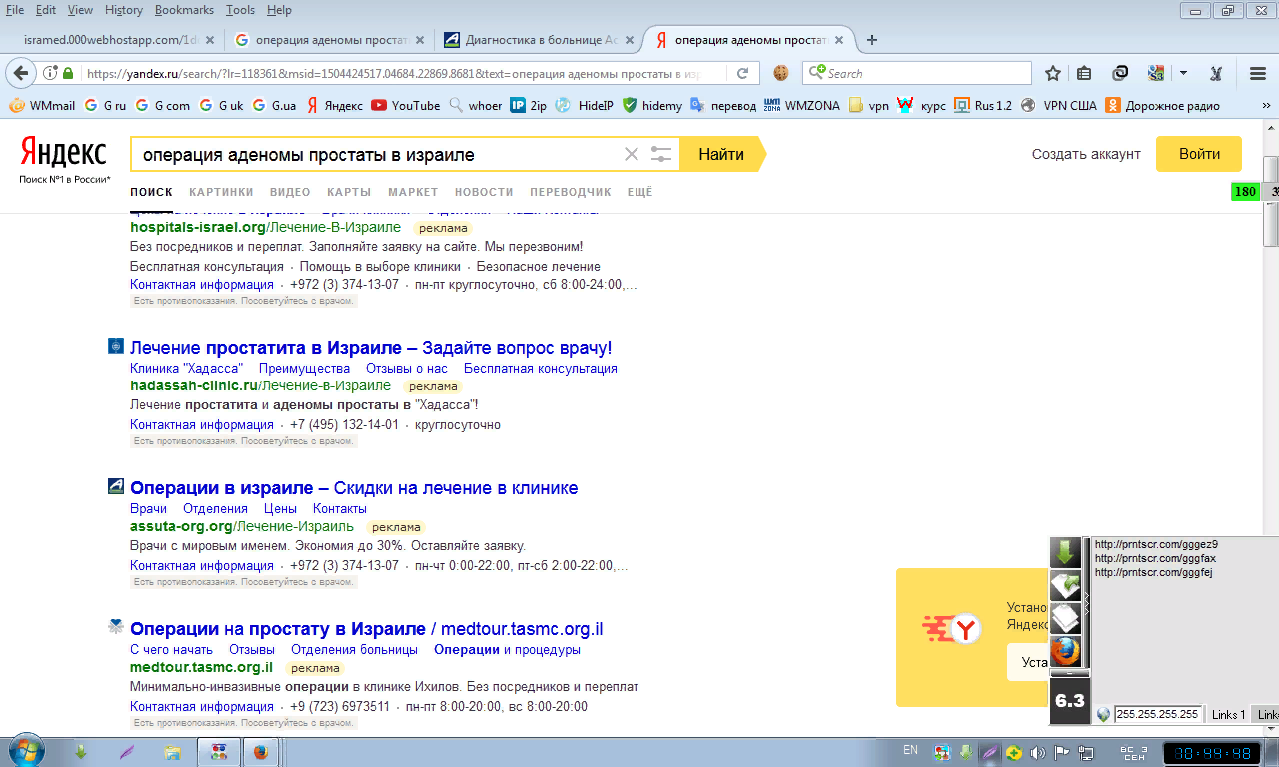
Task: Click green download arrow in side widget
Action: [1066, 554]
